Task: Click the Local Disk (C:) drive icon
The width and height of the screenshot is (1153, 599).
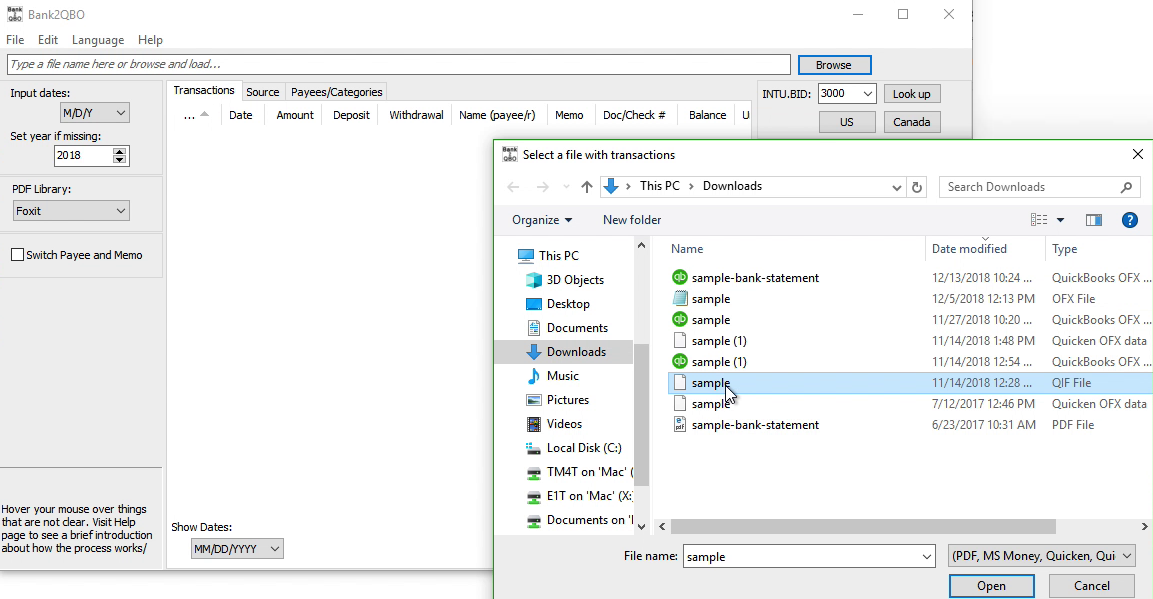Action: tap(534, 448)
